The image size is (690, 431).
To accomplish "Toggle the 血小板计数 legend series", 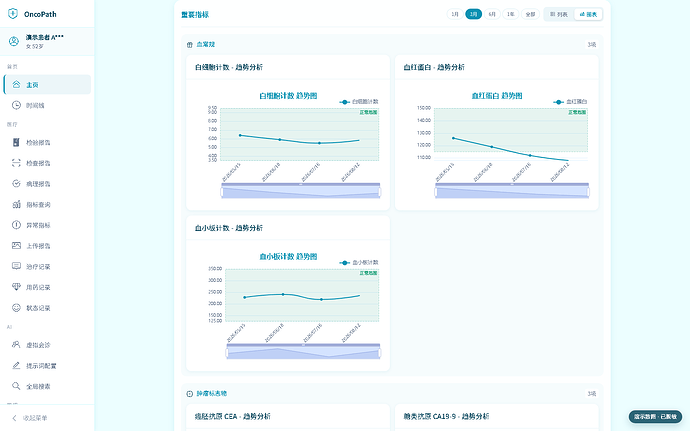I will click(359, 262).
